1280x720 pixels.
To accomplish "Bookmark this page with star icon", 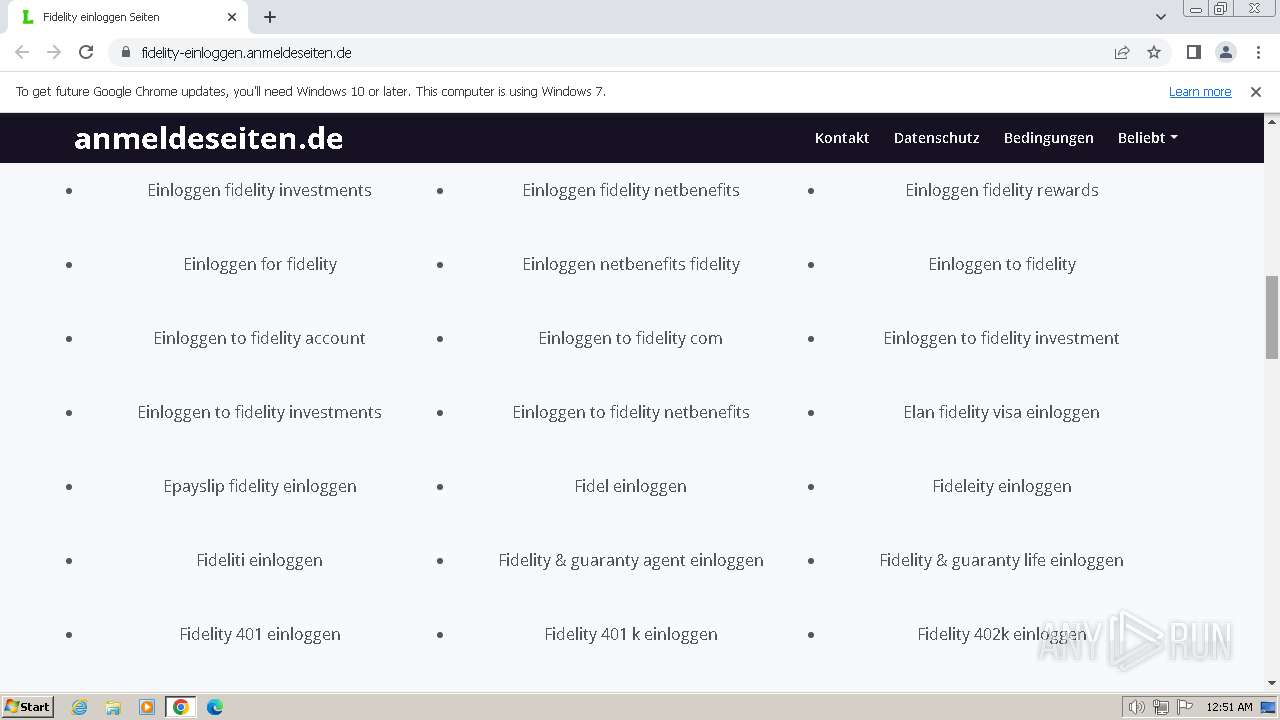I will tap(1154, 52).
